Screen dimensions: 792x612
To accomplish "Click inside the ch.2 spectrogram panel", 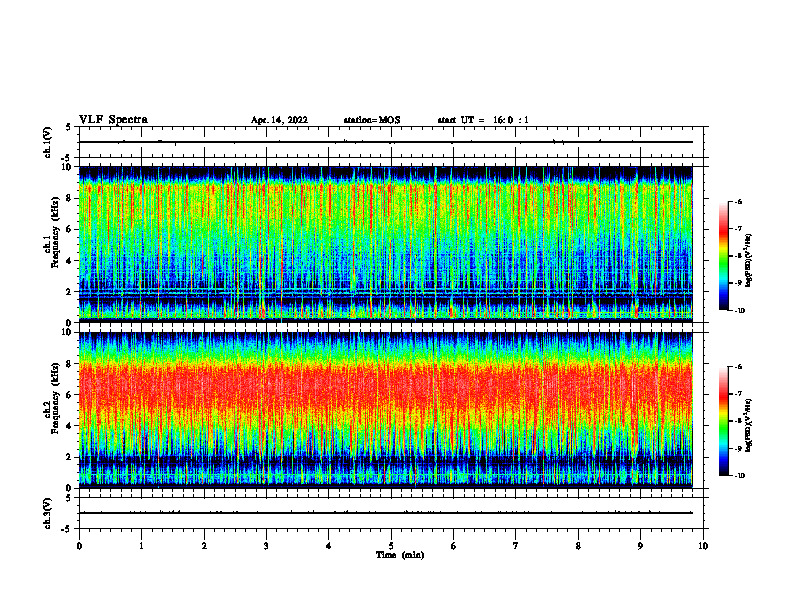I will click(x=386, y=410).
